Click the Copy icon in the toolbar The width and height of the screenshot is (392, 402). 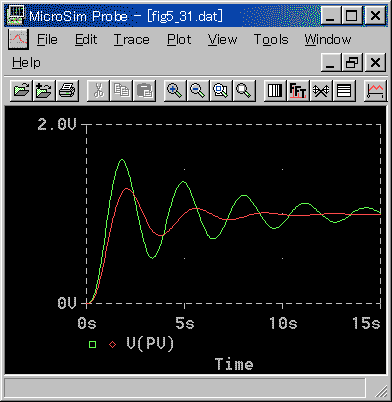click(121, 90)
